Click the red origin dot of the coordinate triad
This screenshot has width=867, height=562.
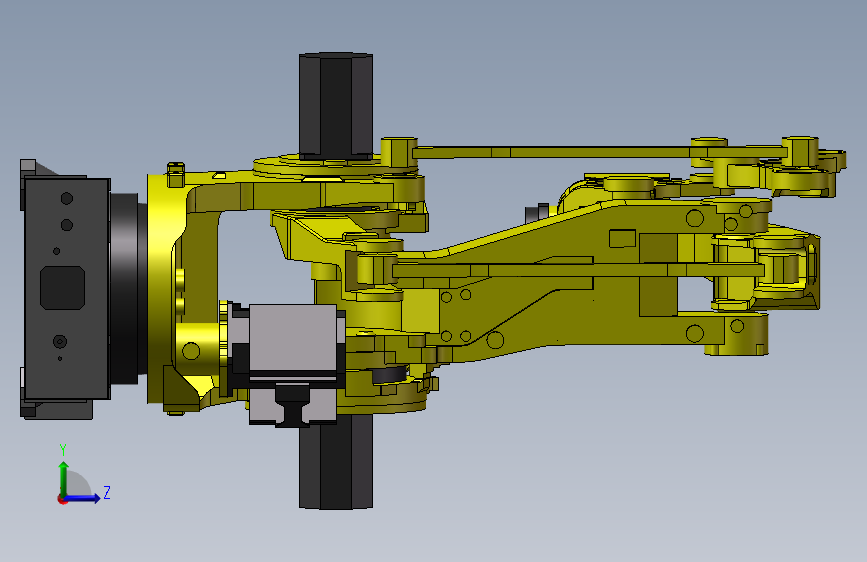(x=62, y=499)
